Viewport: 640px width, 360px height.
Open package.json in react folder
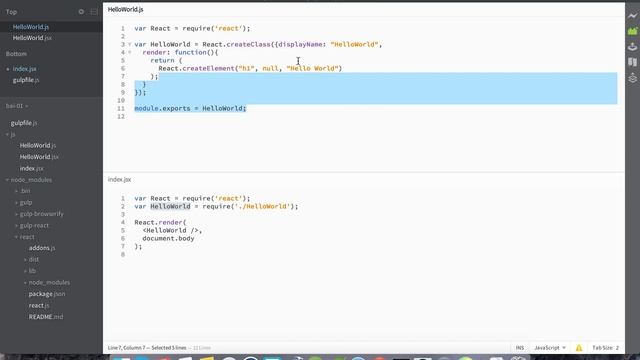pos(47,294)
